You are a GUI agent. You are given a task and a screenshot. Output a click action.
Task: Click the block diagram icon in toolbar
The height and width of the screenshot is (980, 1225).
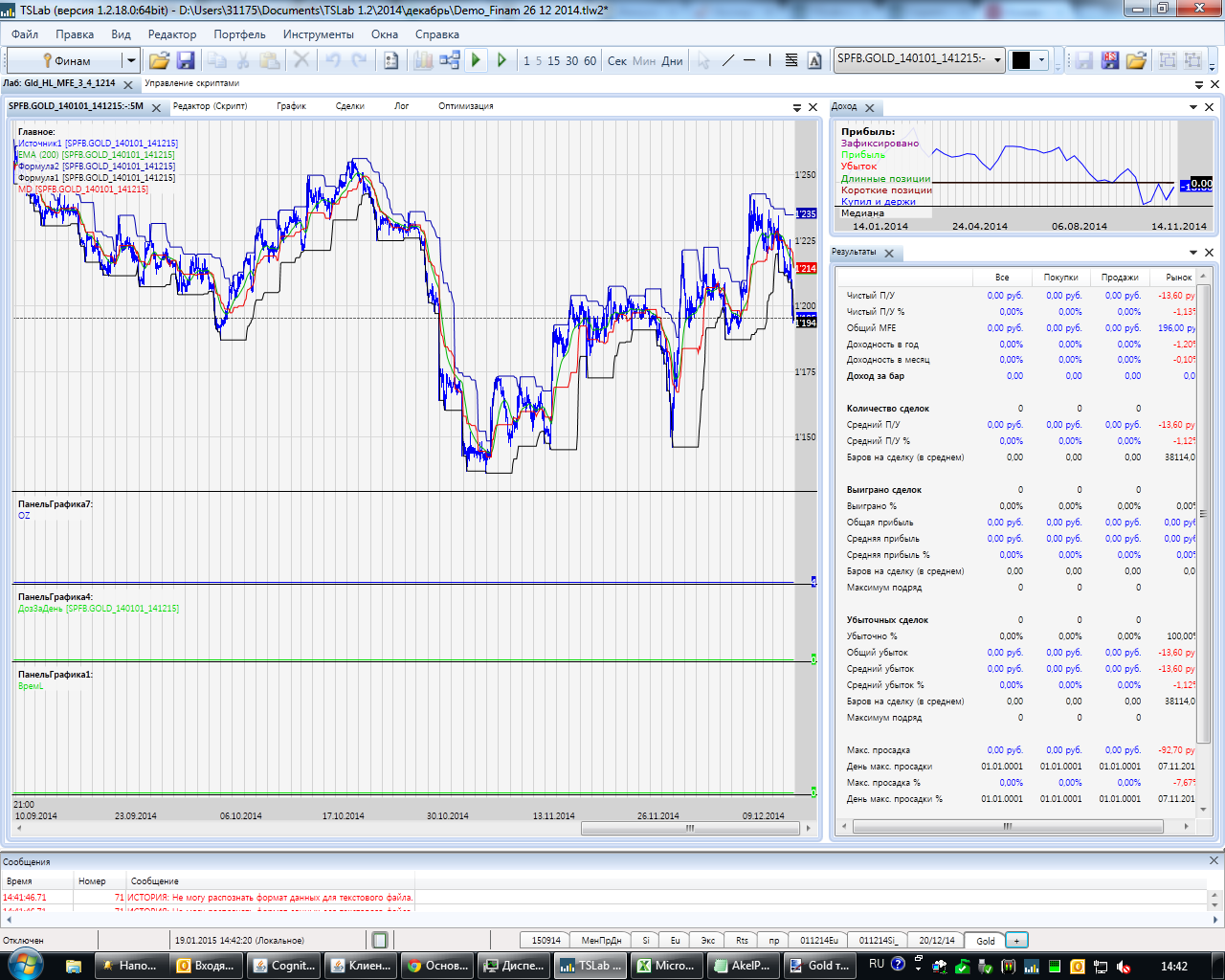[x=450, y=60]
